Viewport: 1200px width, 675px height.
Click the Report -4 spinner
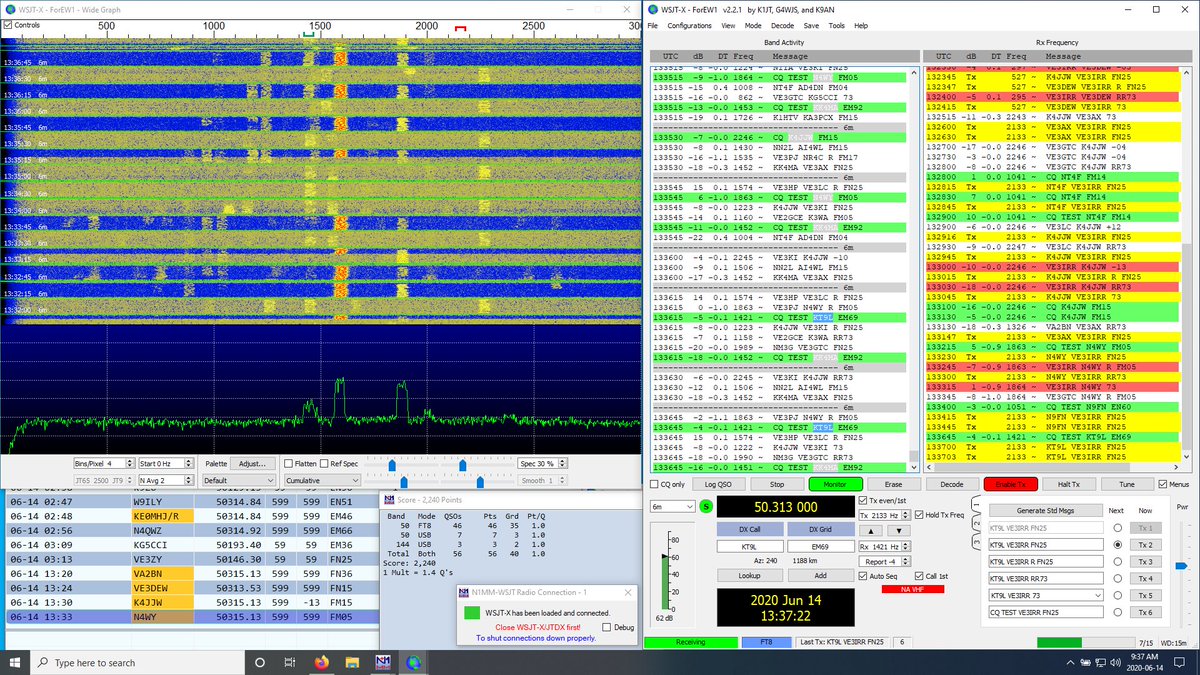(x=883, y=561)
